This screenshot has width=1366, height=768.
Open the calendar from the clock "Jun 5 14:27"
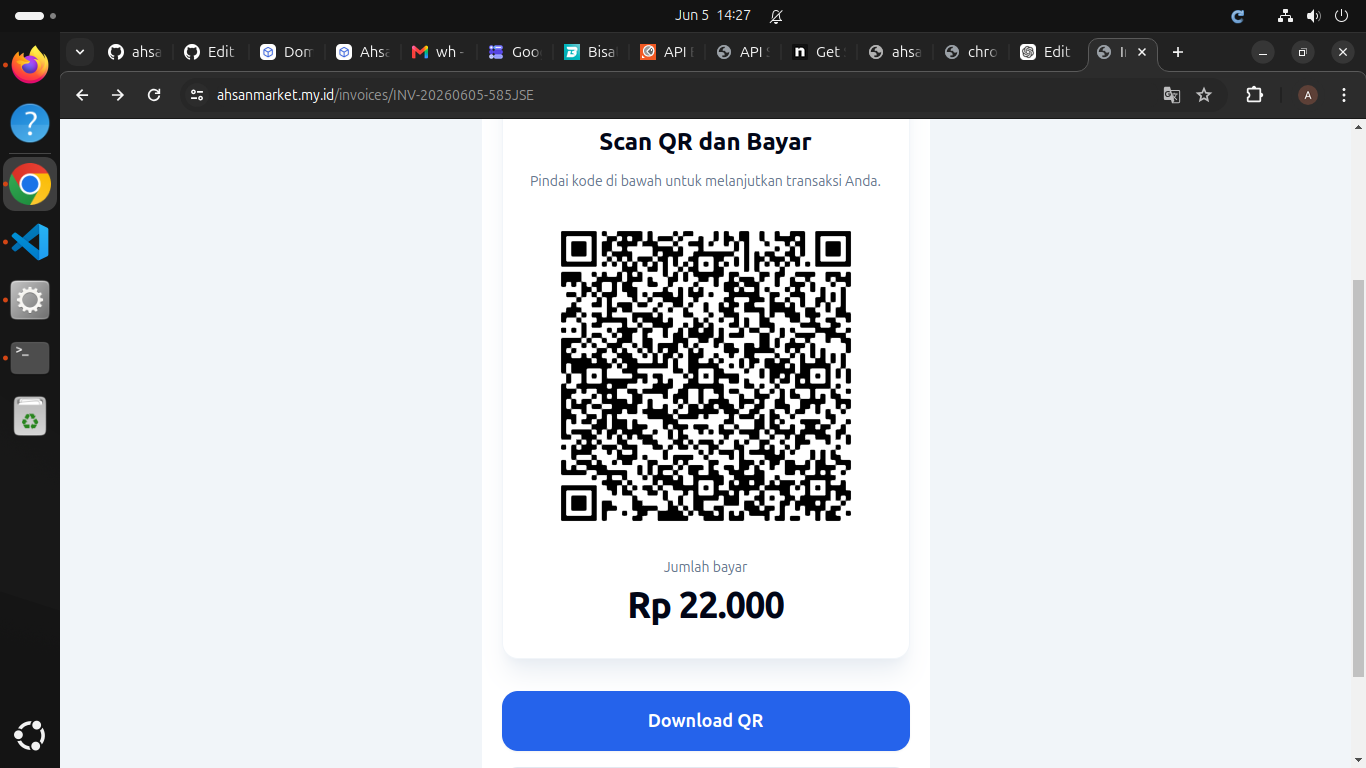click(713, 15)
